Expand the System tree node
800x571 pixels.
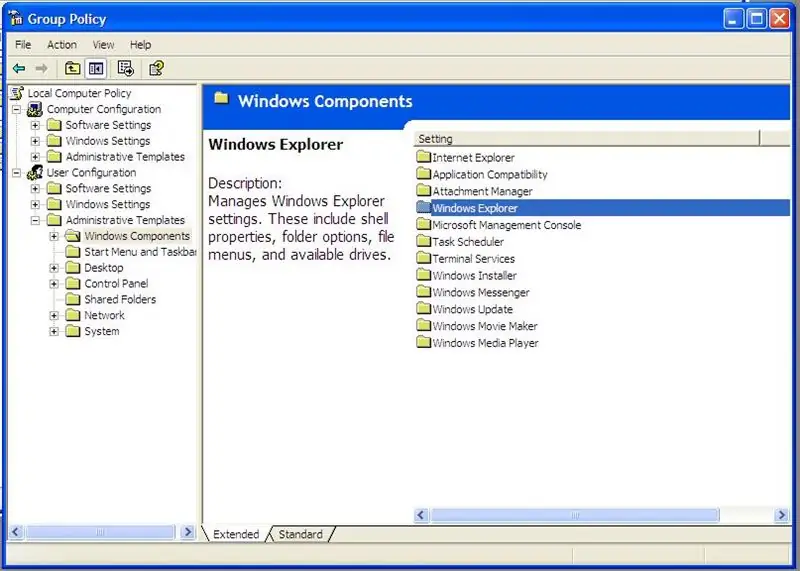(54, 331)
